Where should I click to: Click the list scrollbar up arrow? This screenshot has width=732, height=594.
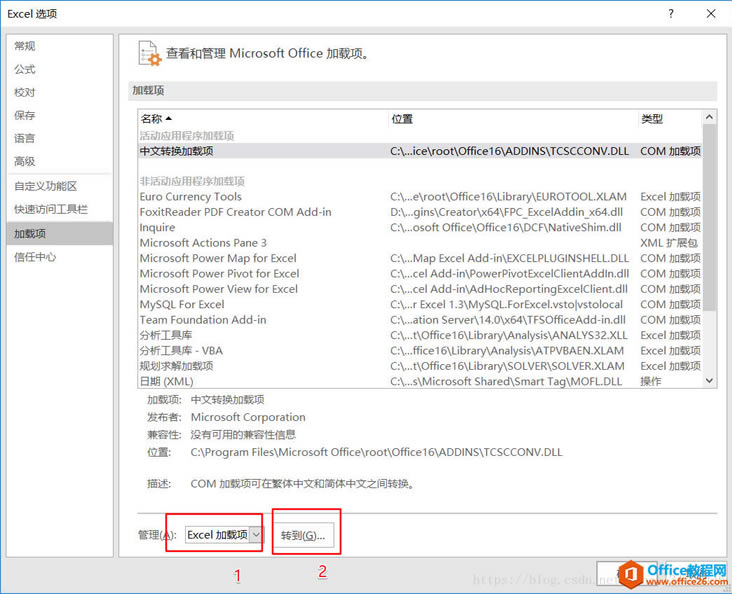tap(709, 117)
